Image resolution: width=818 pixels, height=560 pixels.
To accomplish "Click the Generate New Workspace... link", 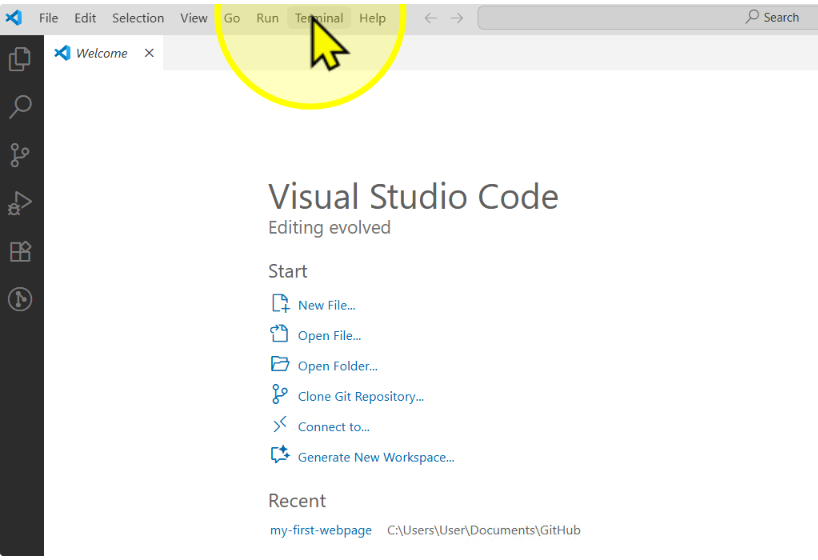I will [376, 457].
